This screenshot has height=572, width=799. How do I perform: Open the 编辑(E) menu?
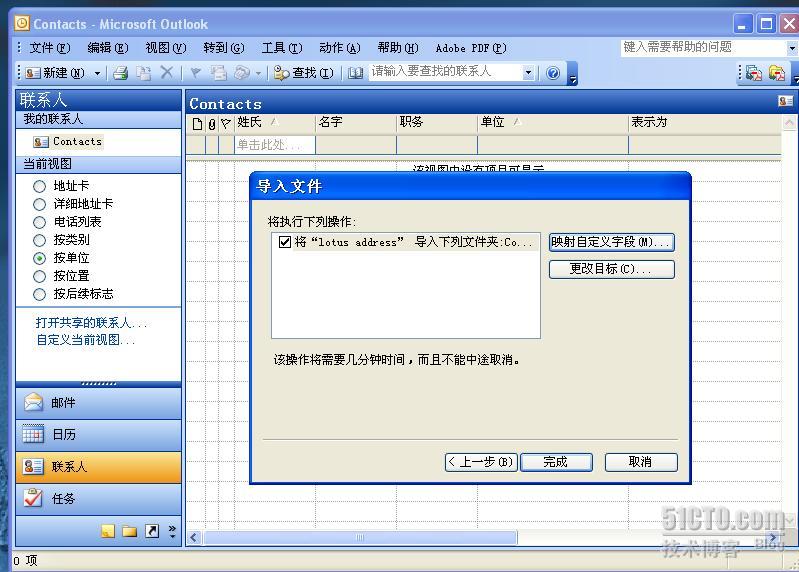pos(108,48)
